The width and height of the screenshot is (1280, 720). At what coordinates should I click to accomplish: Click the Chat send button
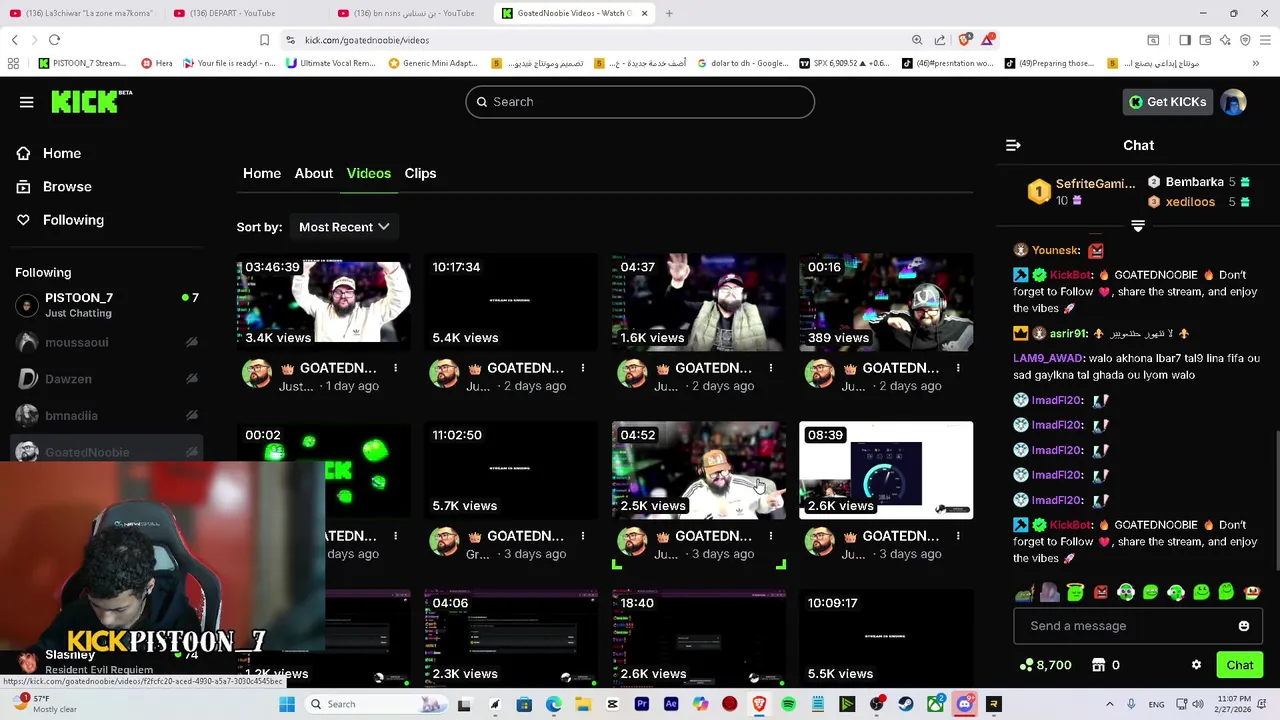pos(1240,665)
